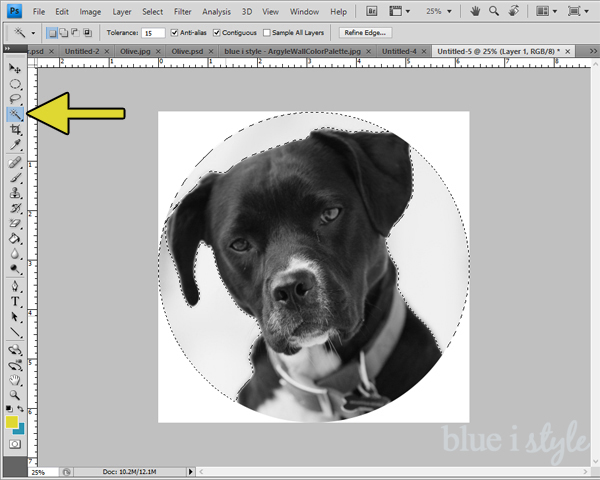Choose Intersect with selection mode
The image size is (600, 480).
click(88, 33)
